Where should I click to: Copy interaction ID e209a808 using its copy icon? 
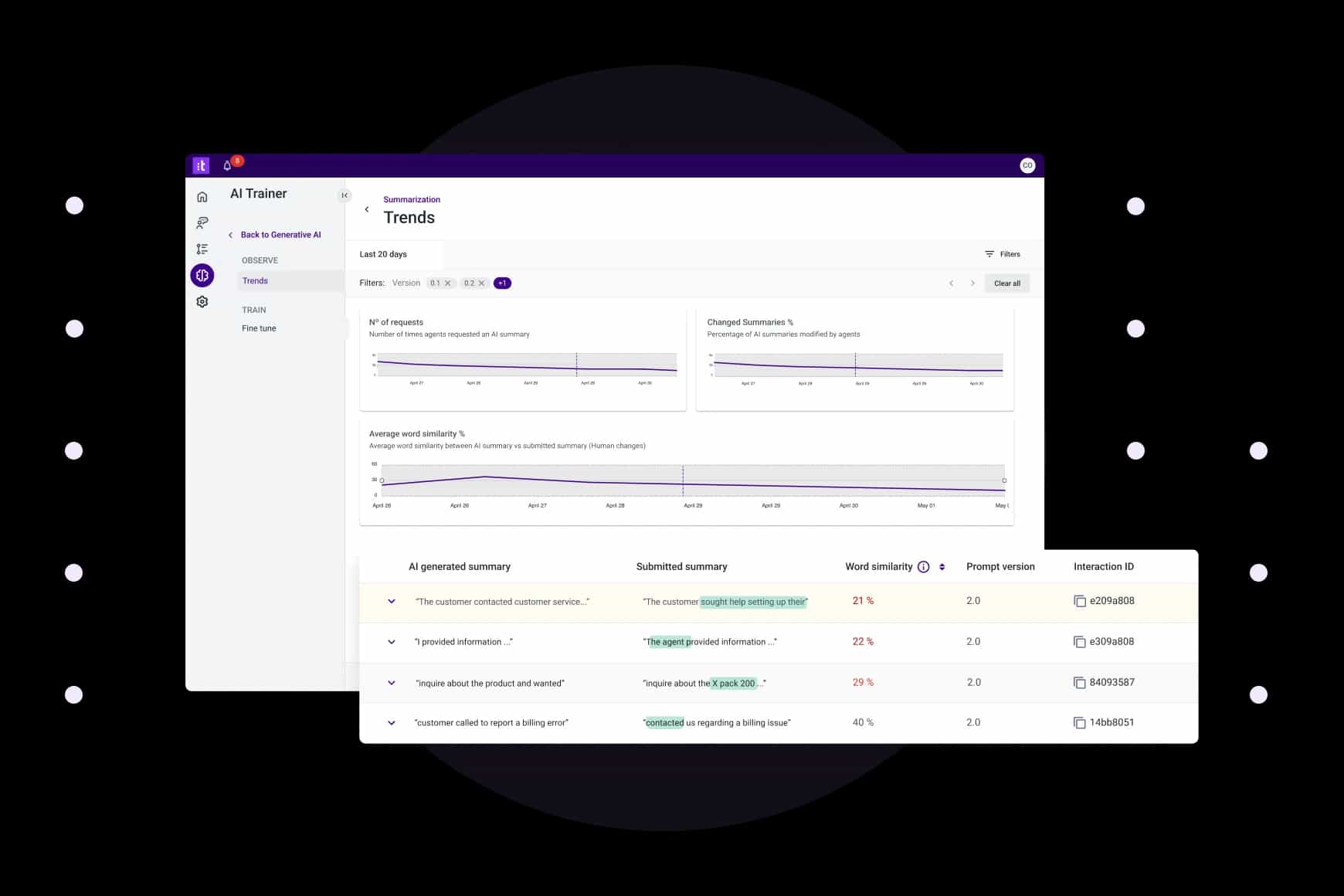tap(1080, 600)
